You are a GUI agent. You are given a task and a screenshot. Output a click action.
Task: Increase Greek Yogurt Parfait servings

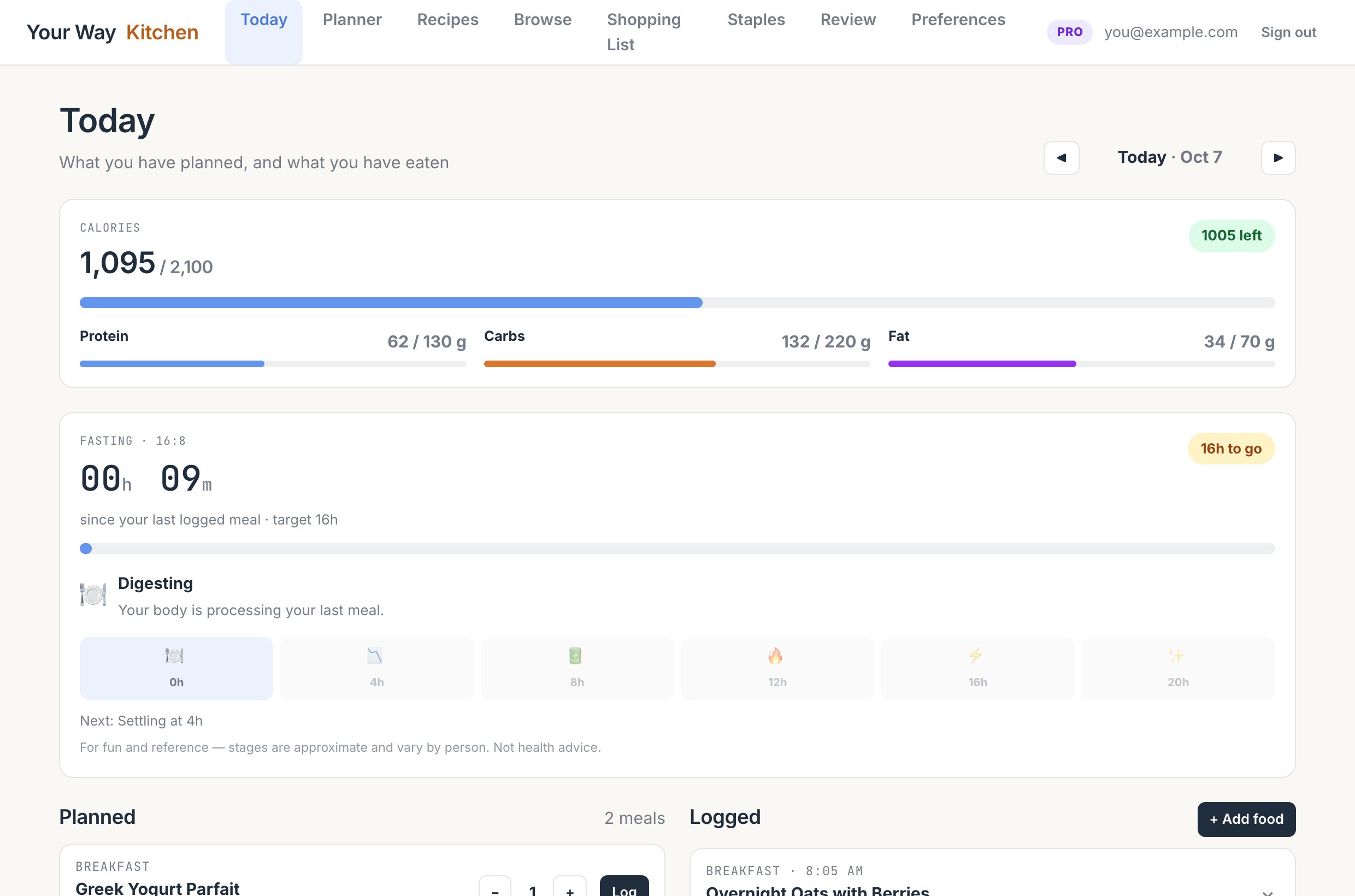click(x=569, y=887)
